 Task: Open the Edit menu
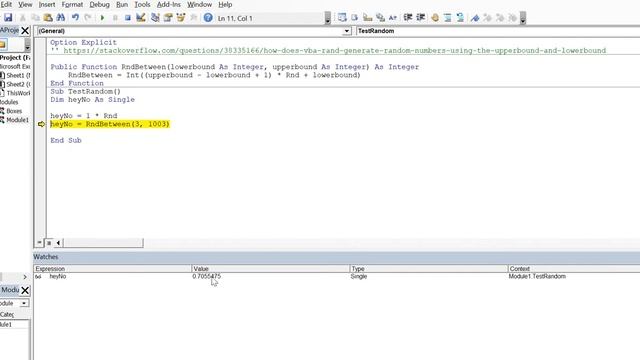tap(6, 4)
